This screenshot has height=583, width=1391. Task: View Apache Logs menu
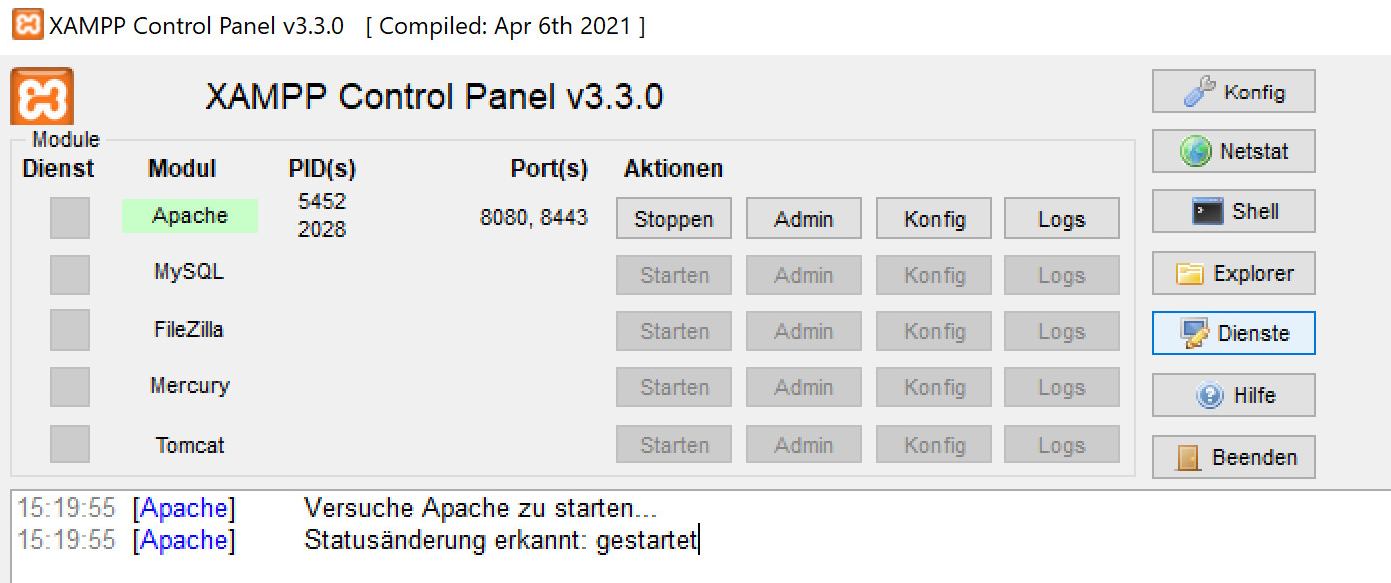[x=1061, y=218]
